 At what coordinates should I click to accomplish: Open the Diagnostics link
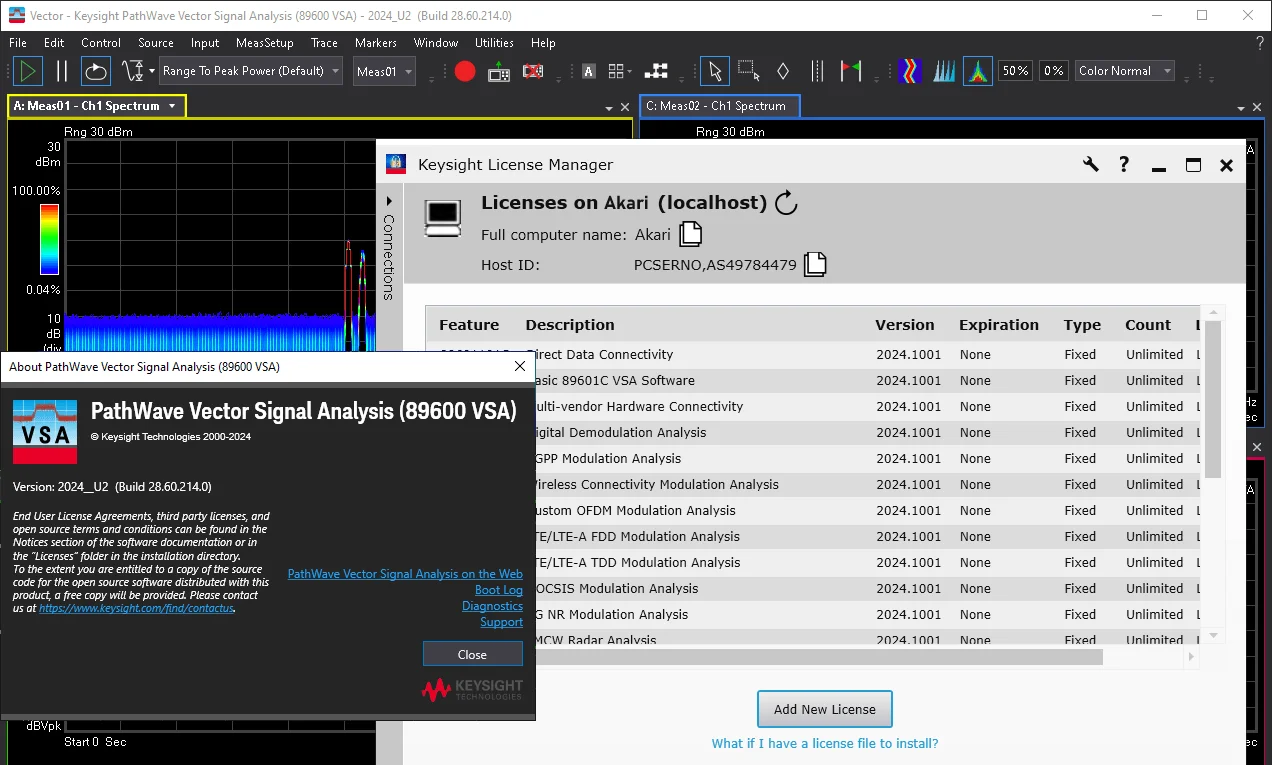[492, 606]
